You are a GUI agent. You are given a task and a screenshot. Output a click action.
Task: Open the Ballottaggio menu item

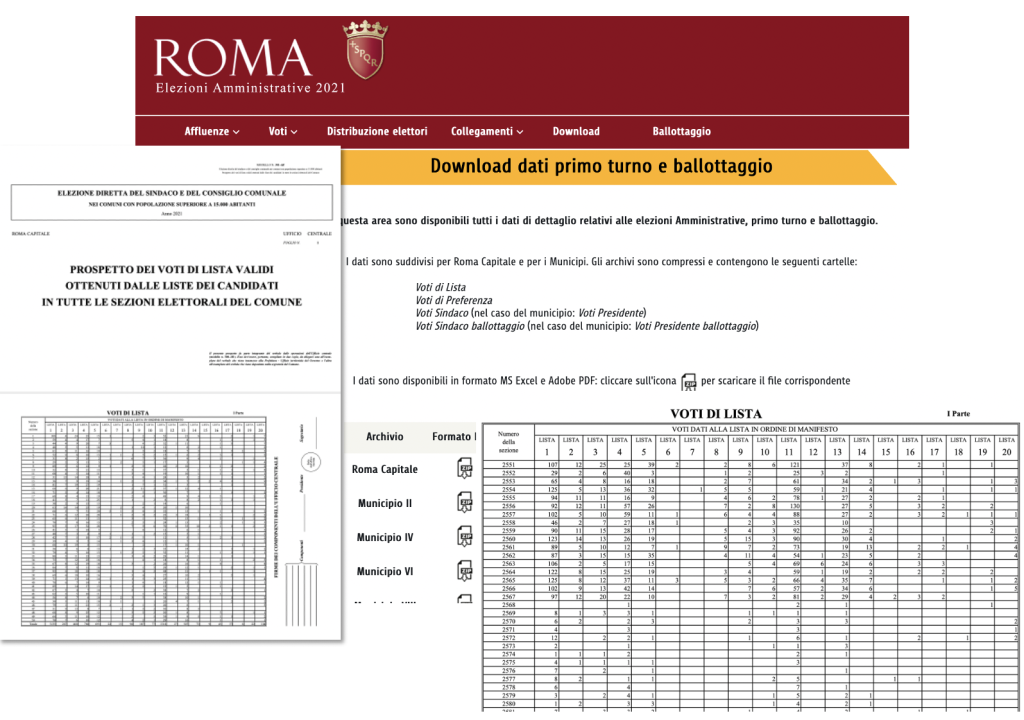(x=681, y=131)
